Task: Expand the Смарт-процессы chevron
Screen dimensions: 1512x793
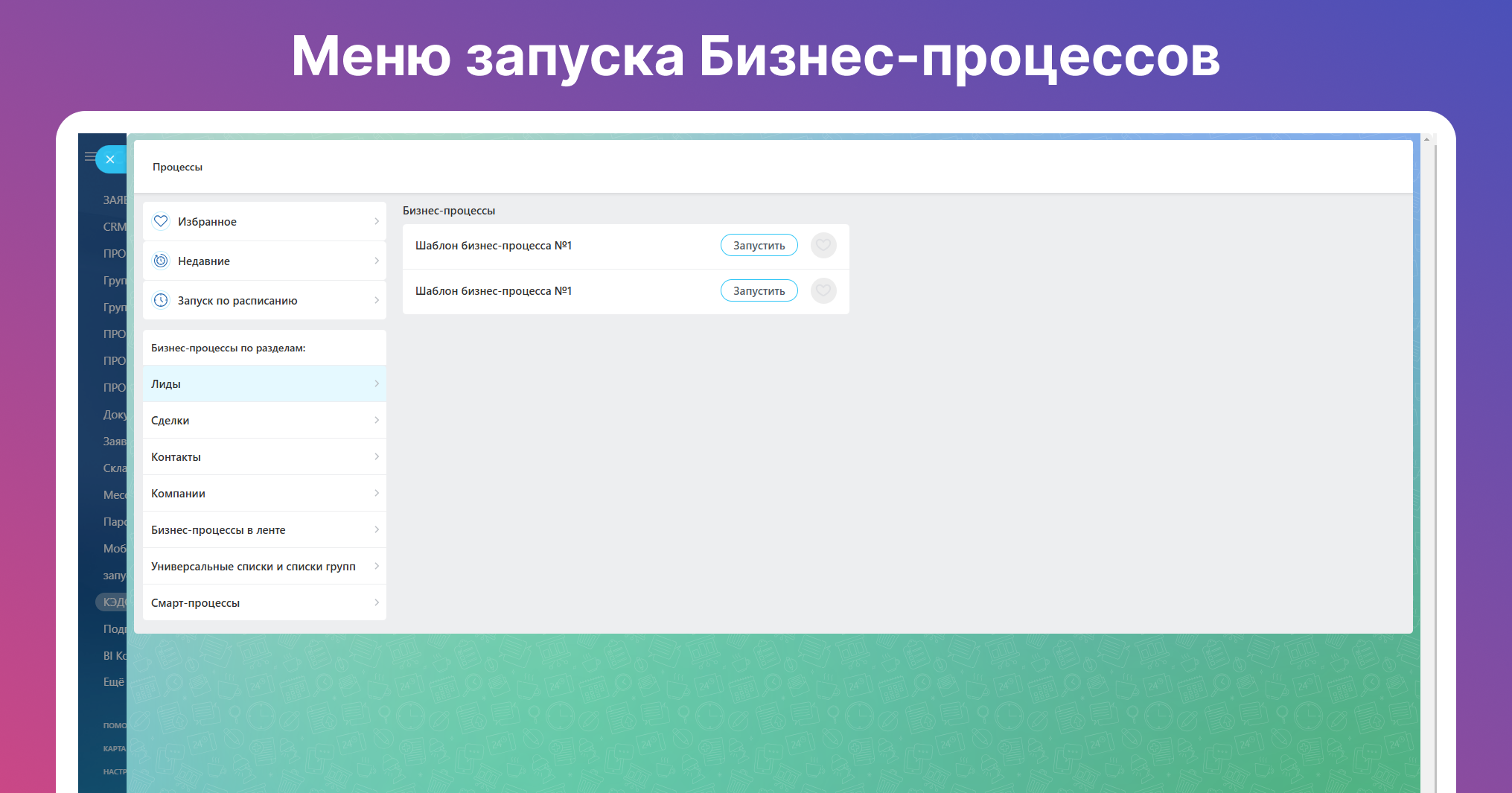Action: tap(377, 602)
